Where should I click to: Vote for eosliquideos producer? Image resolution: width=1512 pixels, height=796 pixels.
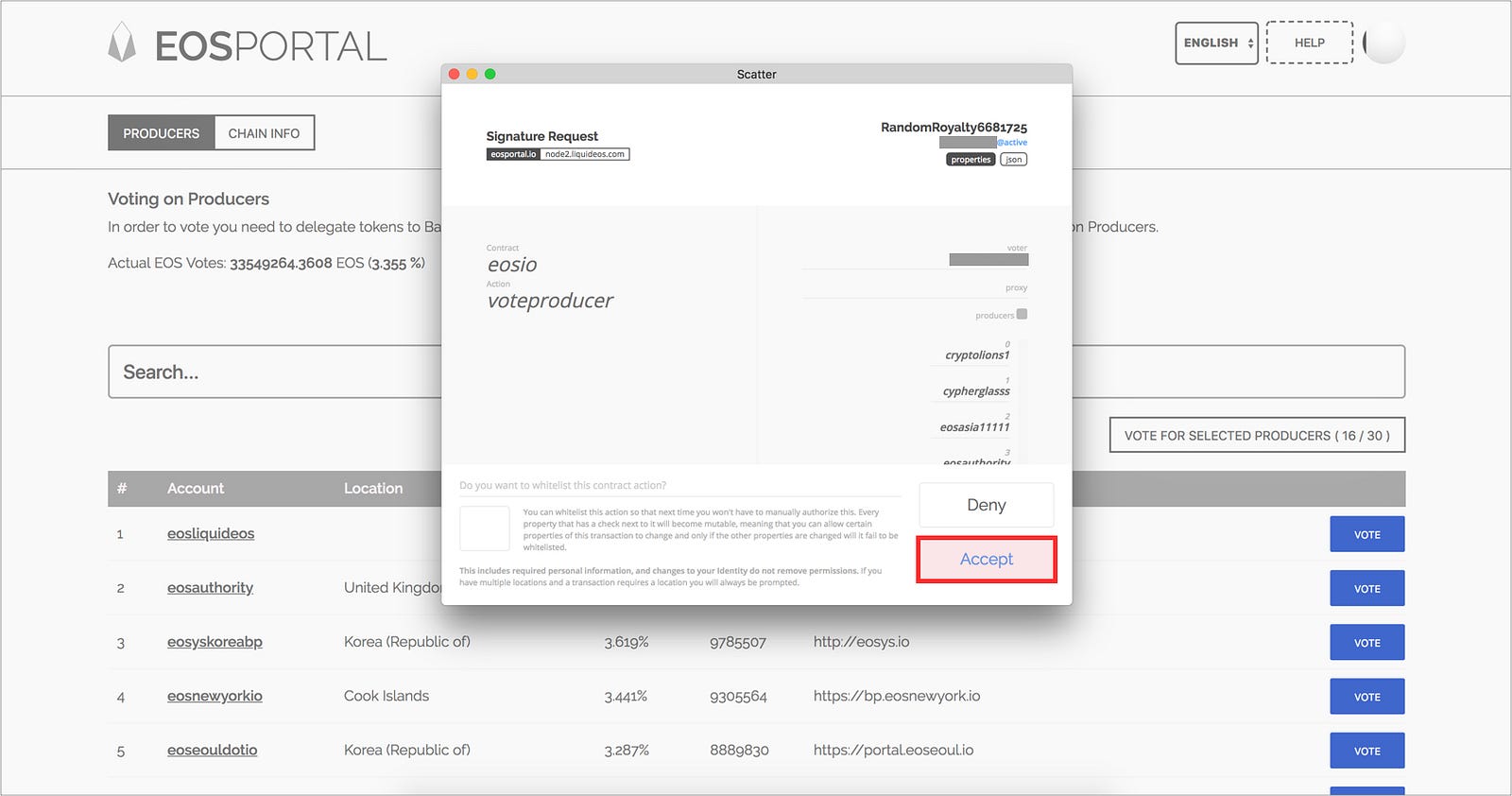[x=1366, y=534]
